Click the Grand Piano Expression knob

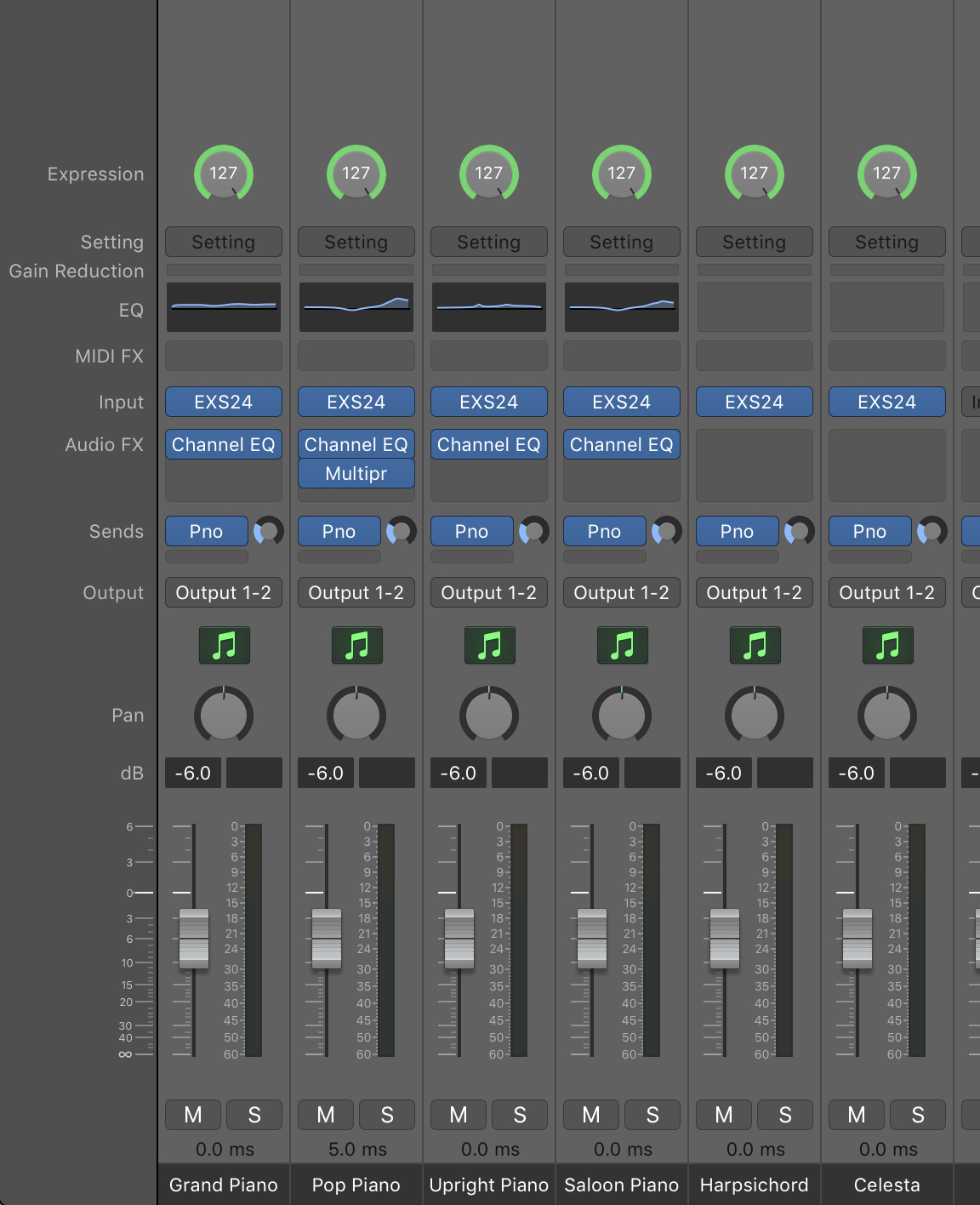224,174
